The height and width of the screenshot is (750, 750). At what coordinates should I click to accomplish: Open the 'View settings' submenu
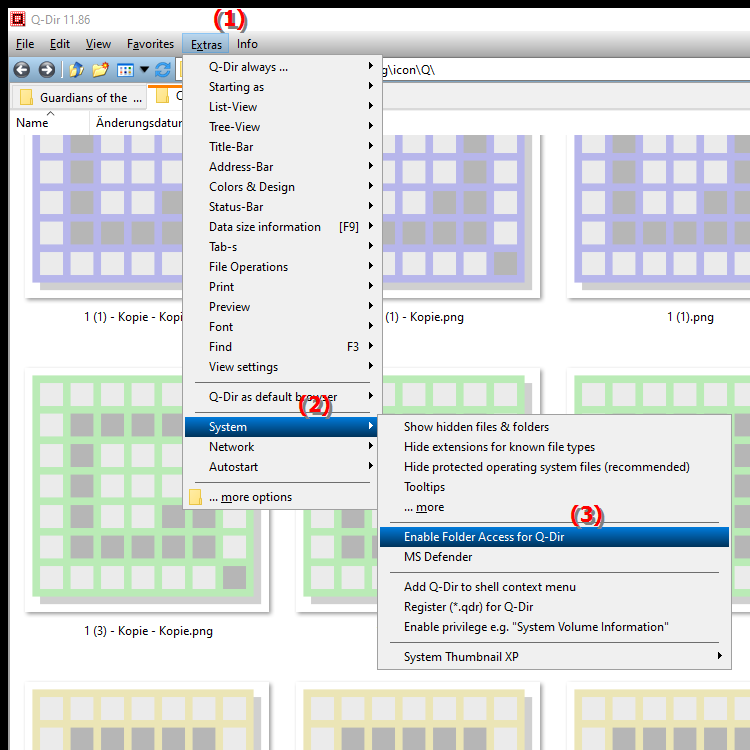click(x=281, y=367)
